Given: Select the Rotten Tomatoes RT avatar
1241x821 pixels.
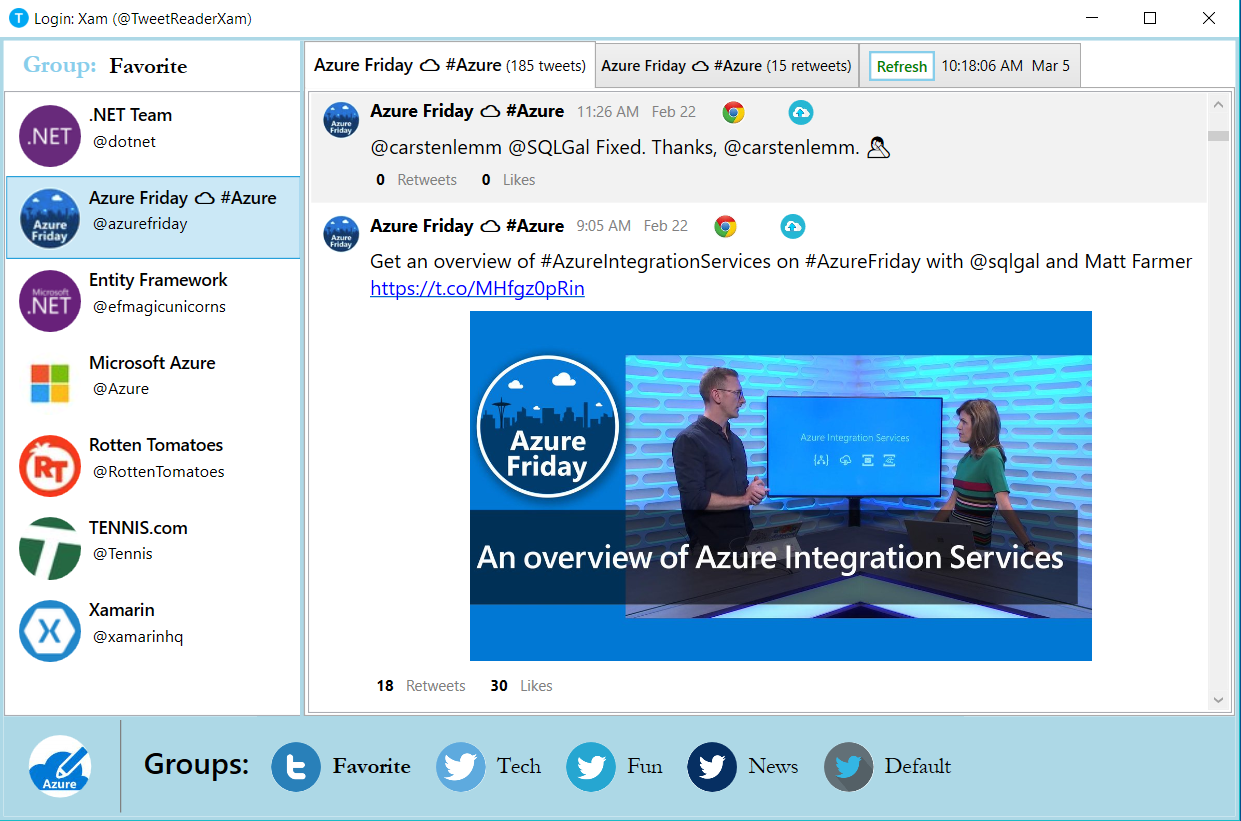Looking at the screenshot, I should click(49, 466).
